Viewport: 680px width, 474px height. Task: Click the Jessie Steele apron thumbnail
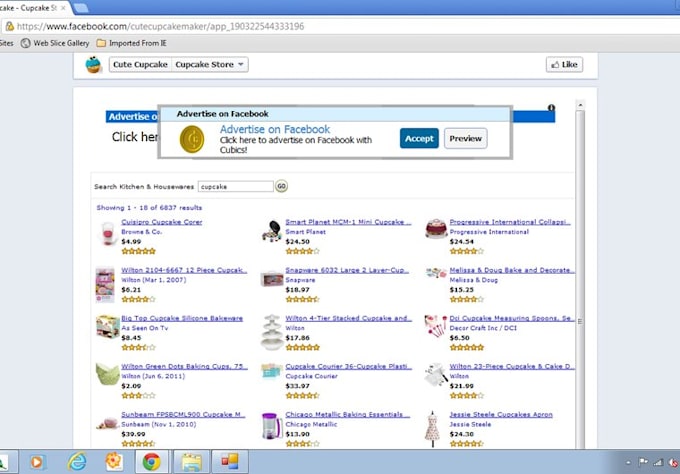coord(432,429)
